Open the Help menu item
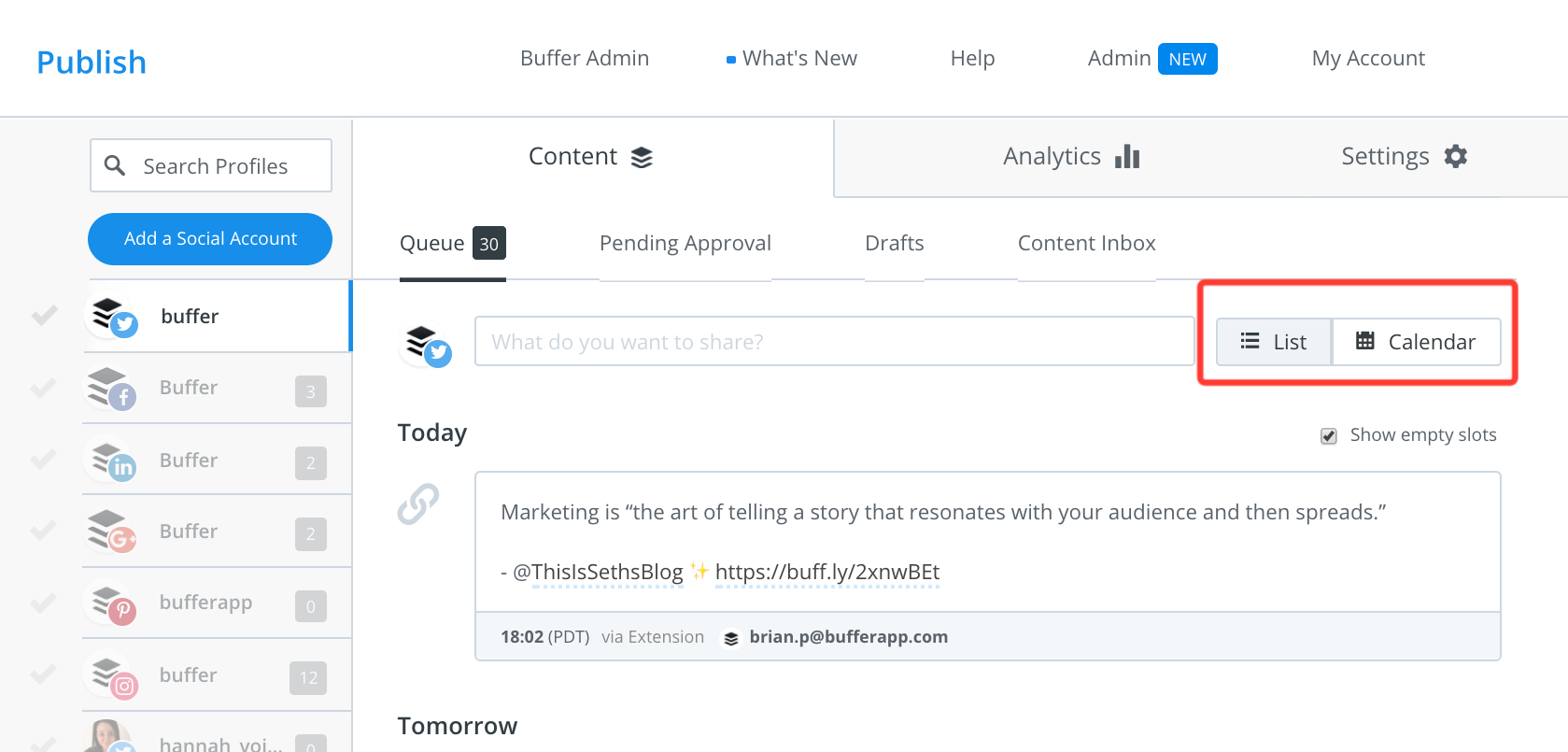This screenshot has width=1568, height=752. tap(972, 58)
